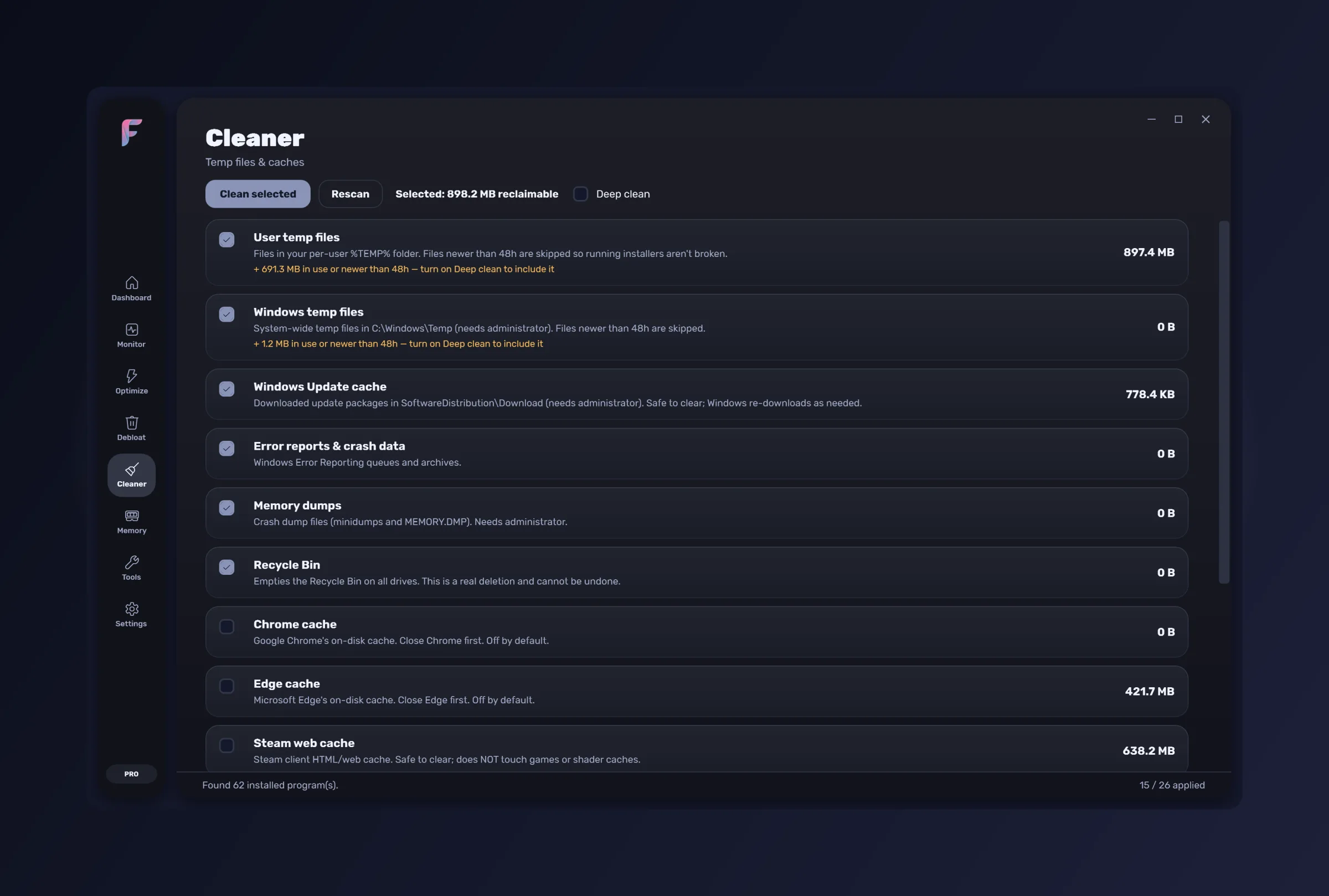This screenshot has width=1329, height=896.
Task: Click the Rescan button
Action: pyautogui.click(x=351, y=194)
